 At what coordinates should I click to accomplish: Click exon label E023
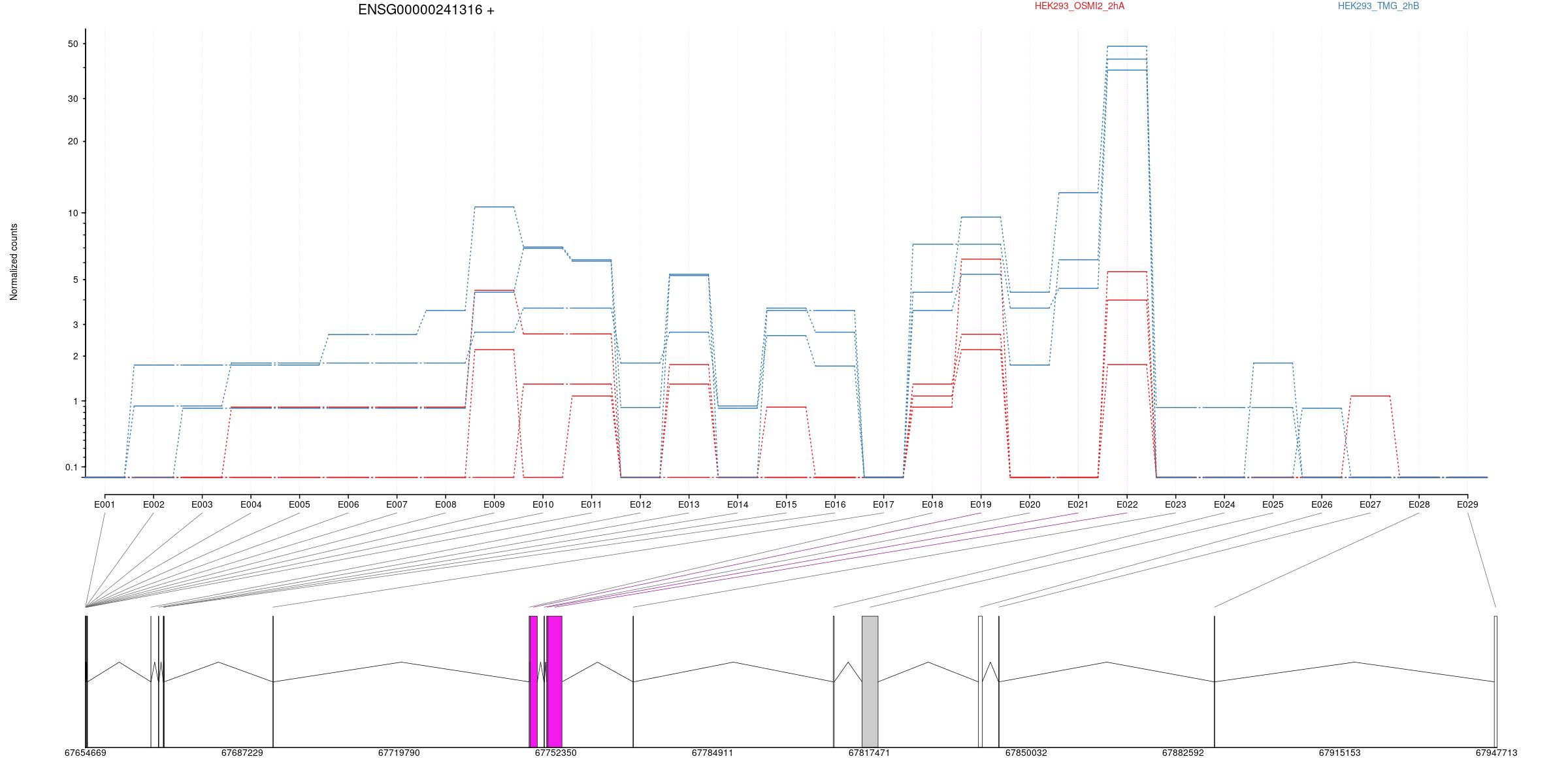coord(1175,504)
